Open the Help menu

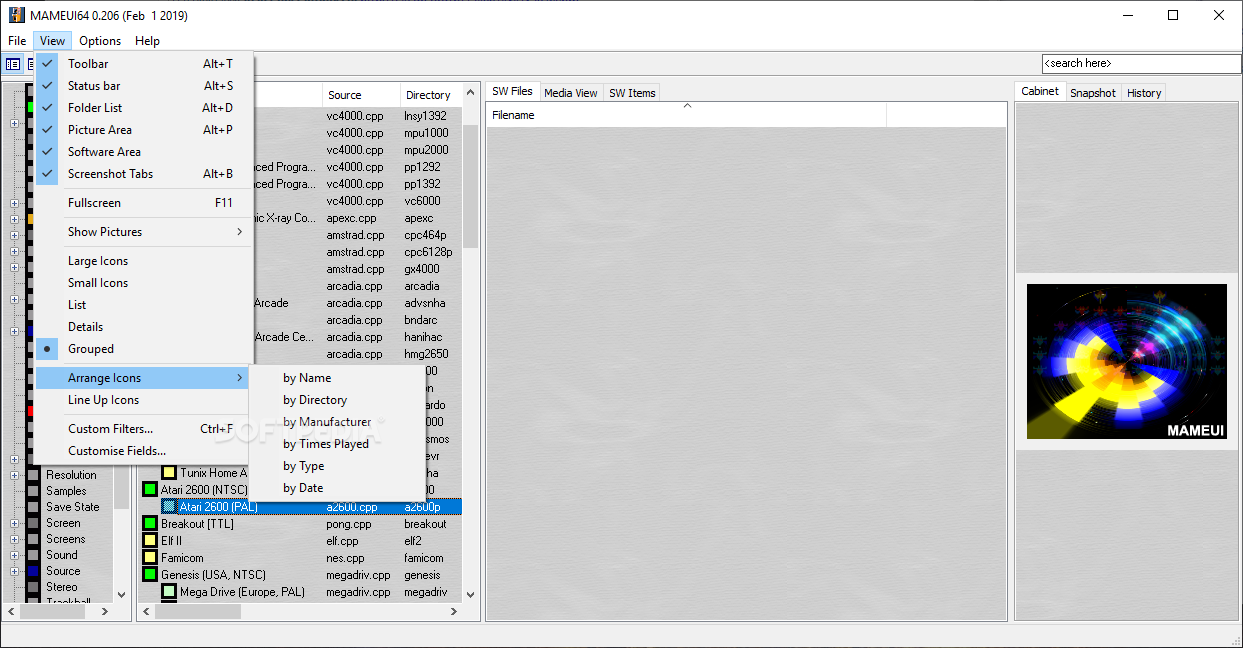[x=147, y=41]
